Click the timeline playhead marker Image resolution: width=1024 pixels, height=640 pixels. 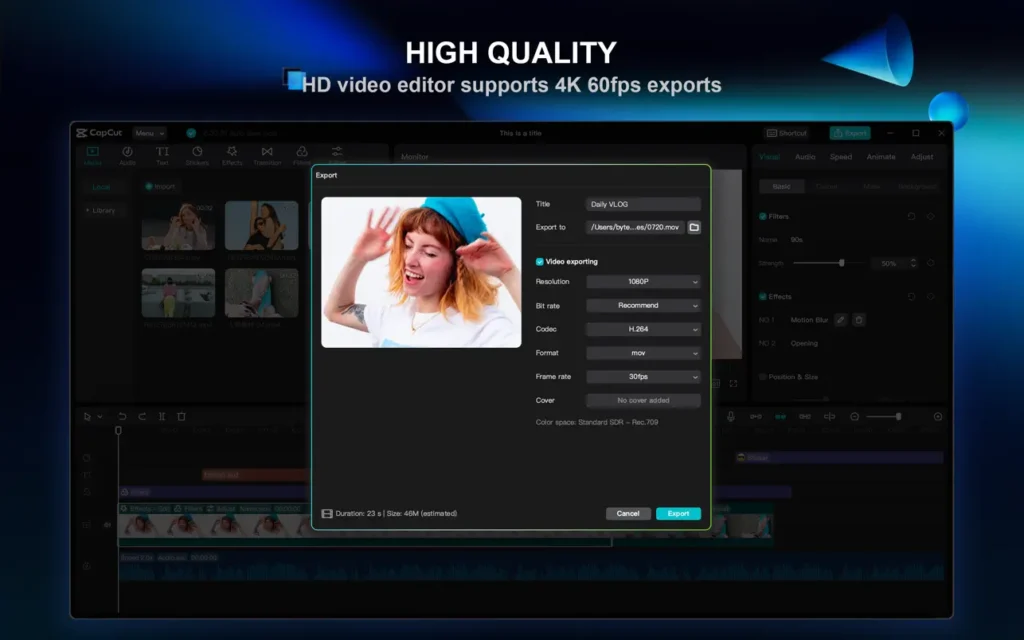pos(118,430)
